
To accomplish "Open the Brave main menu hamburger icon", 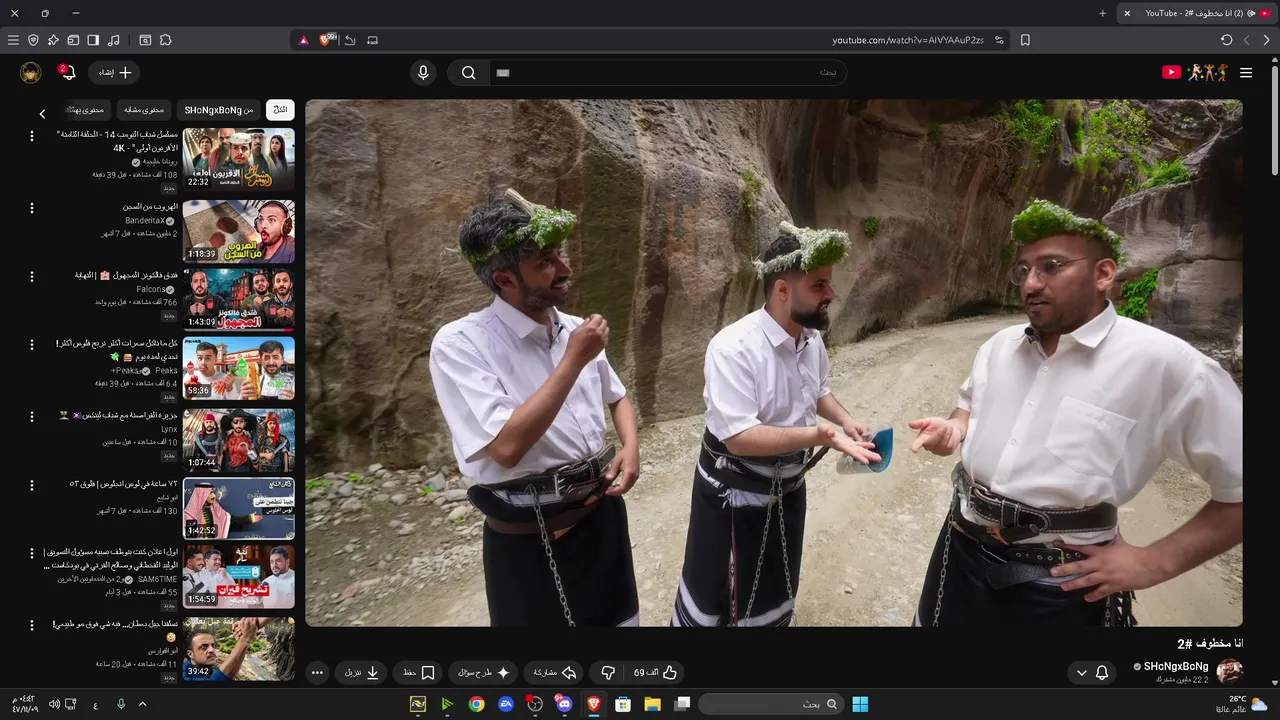I will 13,40.
